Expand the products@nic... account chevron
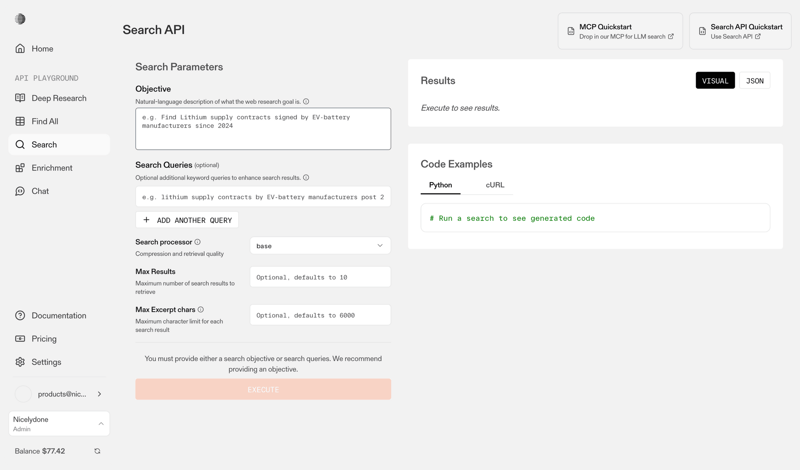Image resolution: width=800 pixels, height=470 pixels. (99, 394)
